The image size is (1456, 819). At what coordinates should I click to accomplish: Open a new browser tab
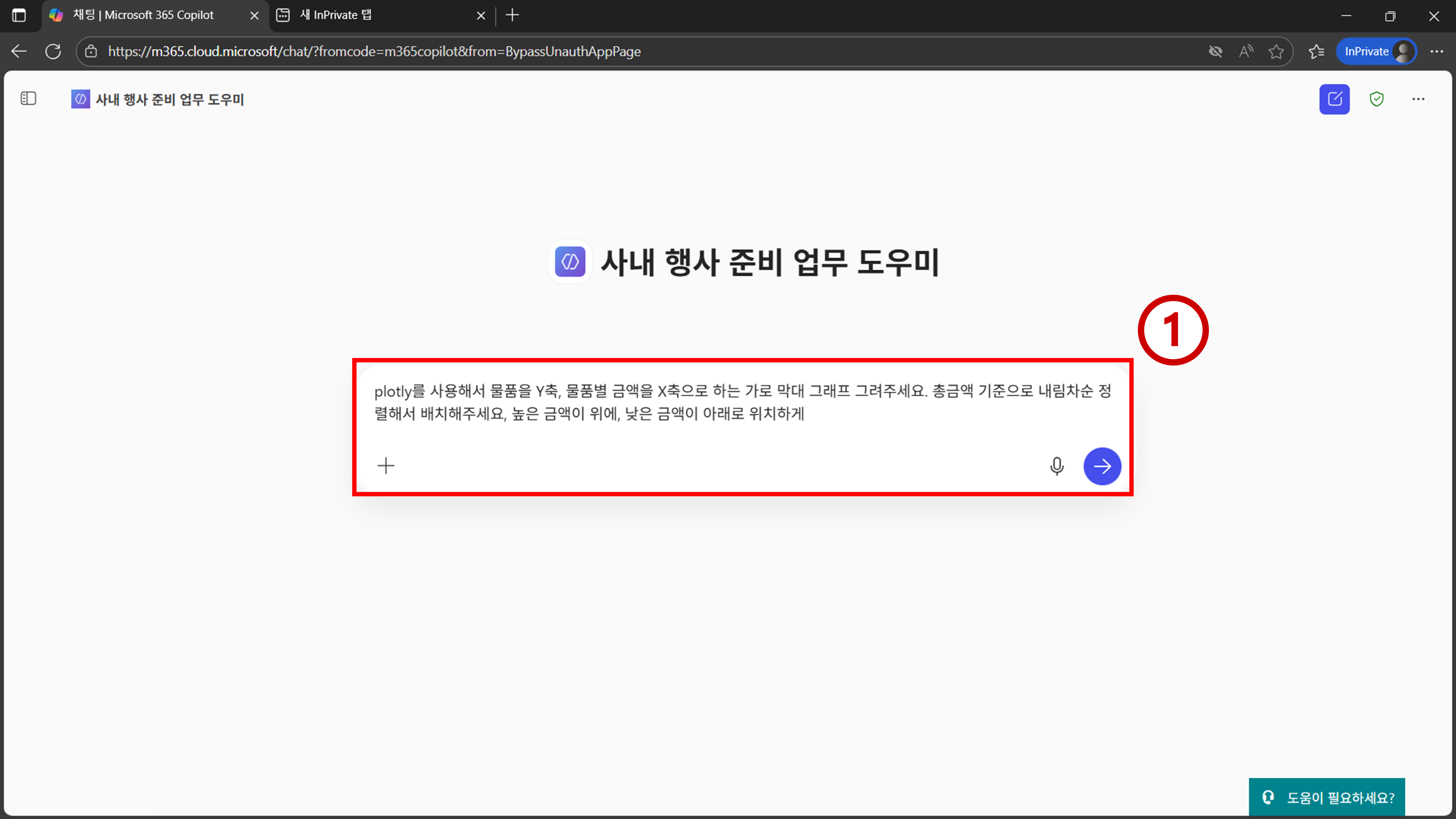point(512,15)
